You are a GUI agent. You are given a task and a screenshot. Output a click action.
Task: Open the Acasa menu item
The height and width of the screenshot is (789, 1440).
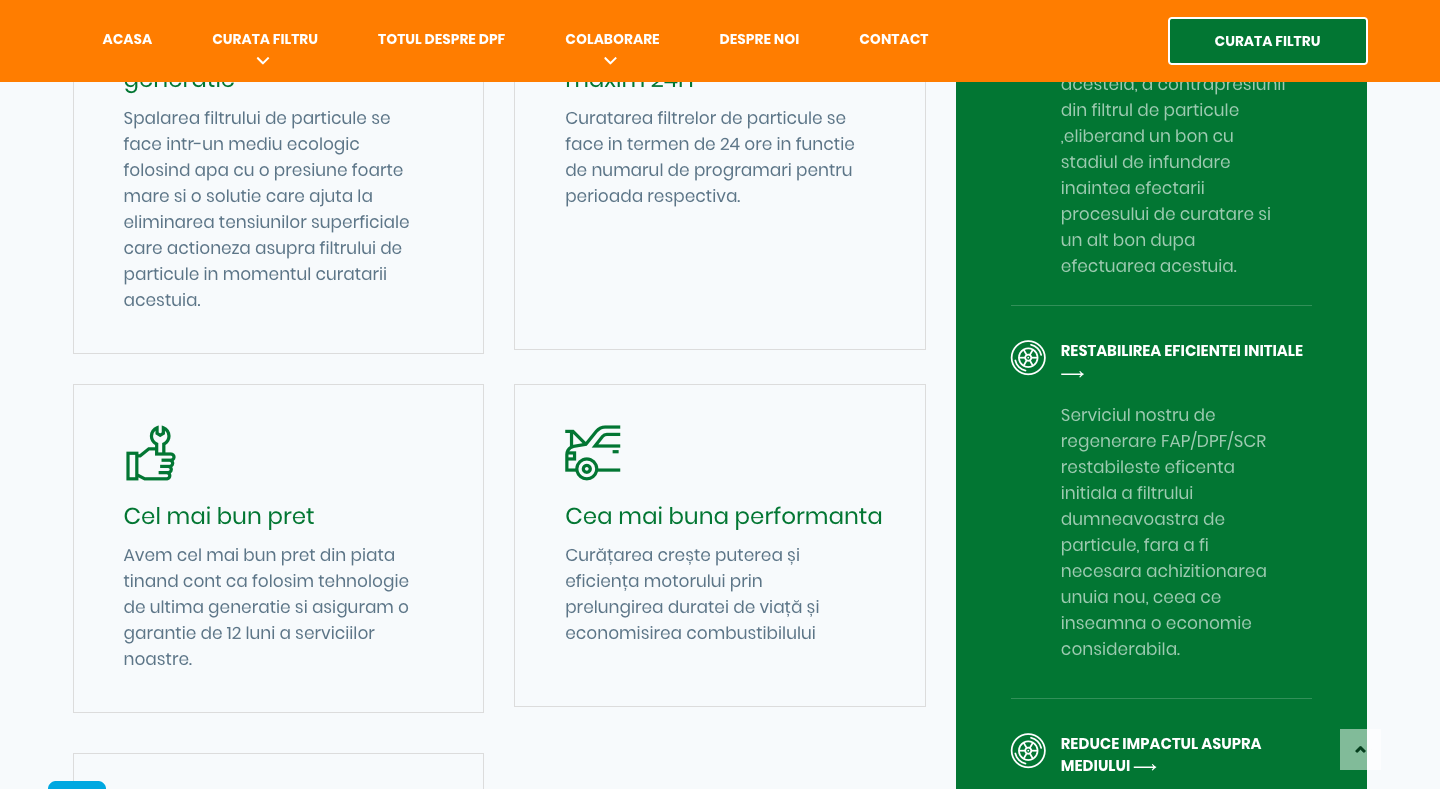[127, 39]
